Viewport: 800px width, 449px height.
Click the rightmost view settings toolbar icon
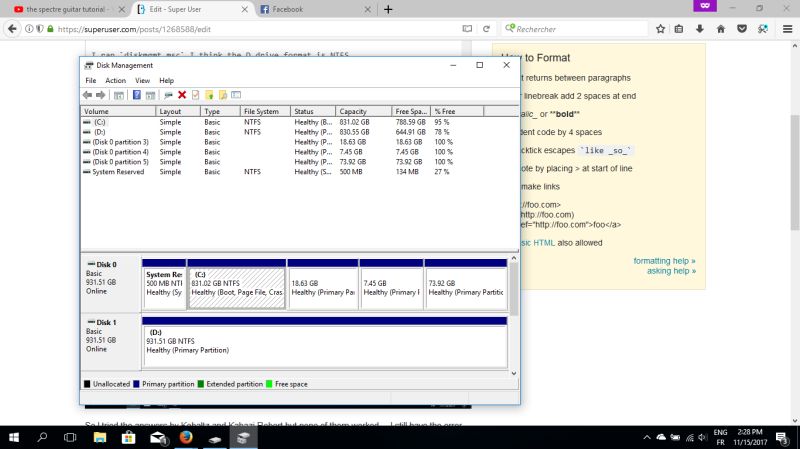236,95
